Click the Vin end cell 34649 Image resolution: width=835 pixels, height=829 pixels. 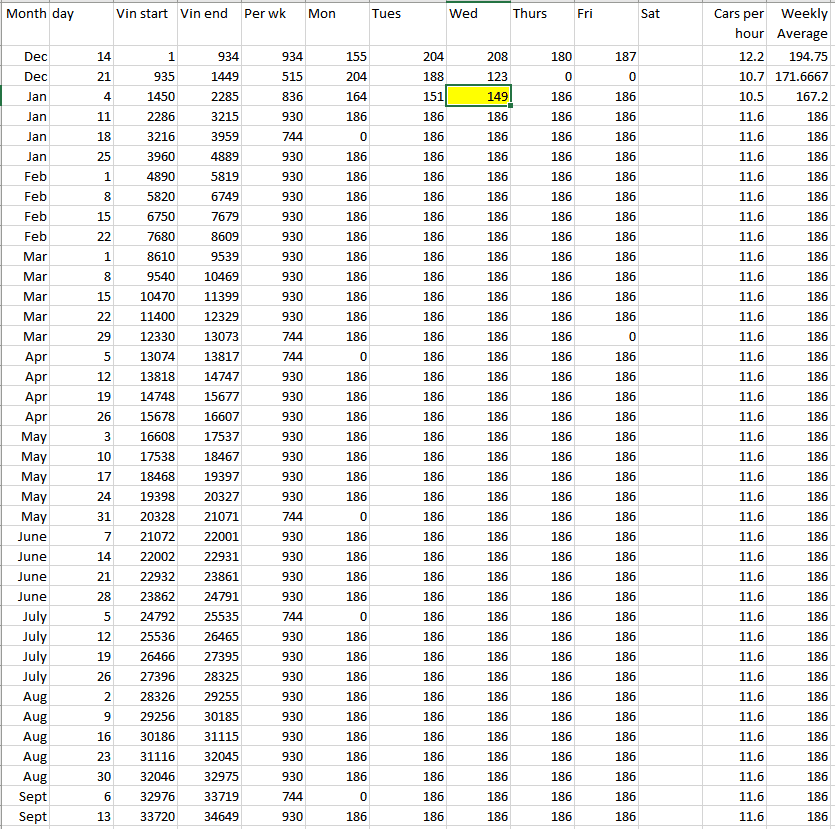[x=208, y=817]
